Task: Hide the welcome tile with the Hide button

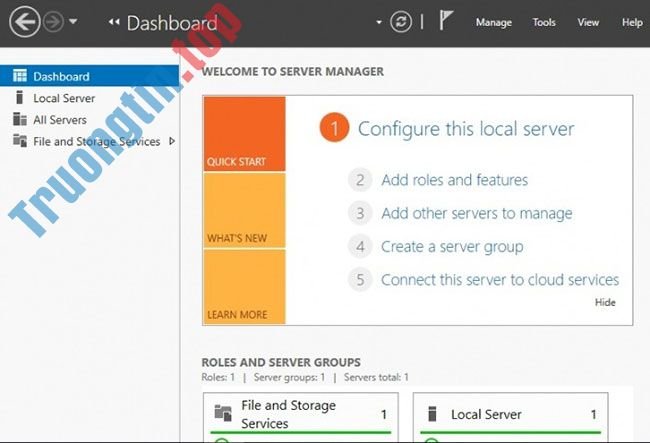Action: tap(605, 302)
